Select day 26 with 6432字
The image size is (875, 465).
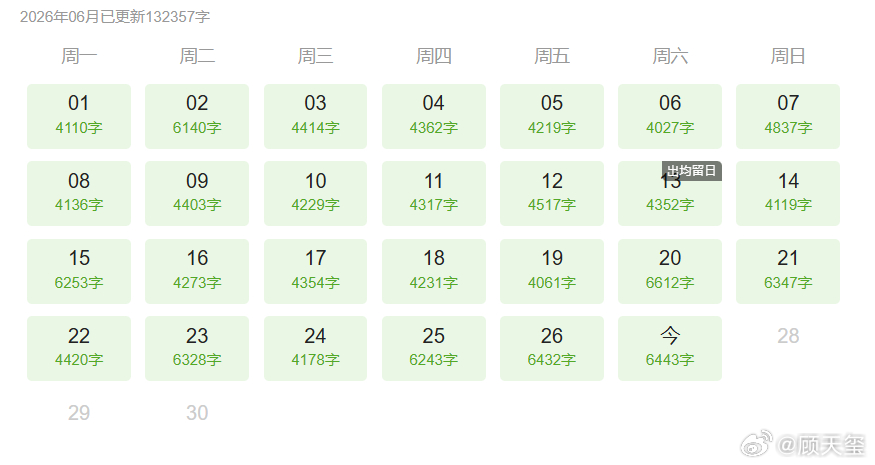pos(552,348)
